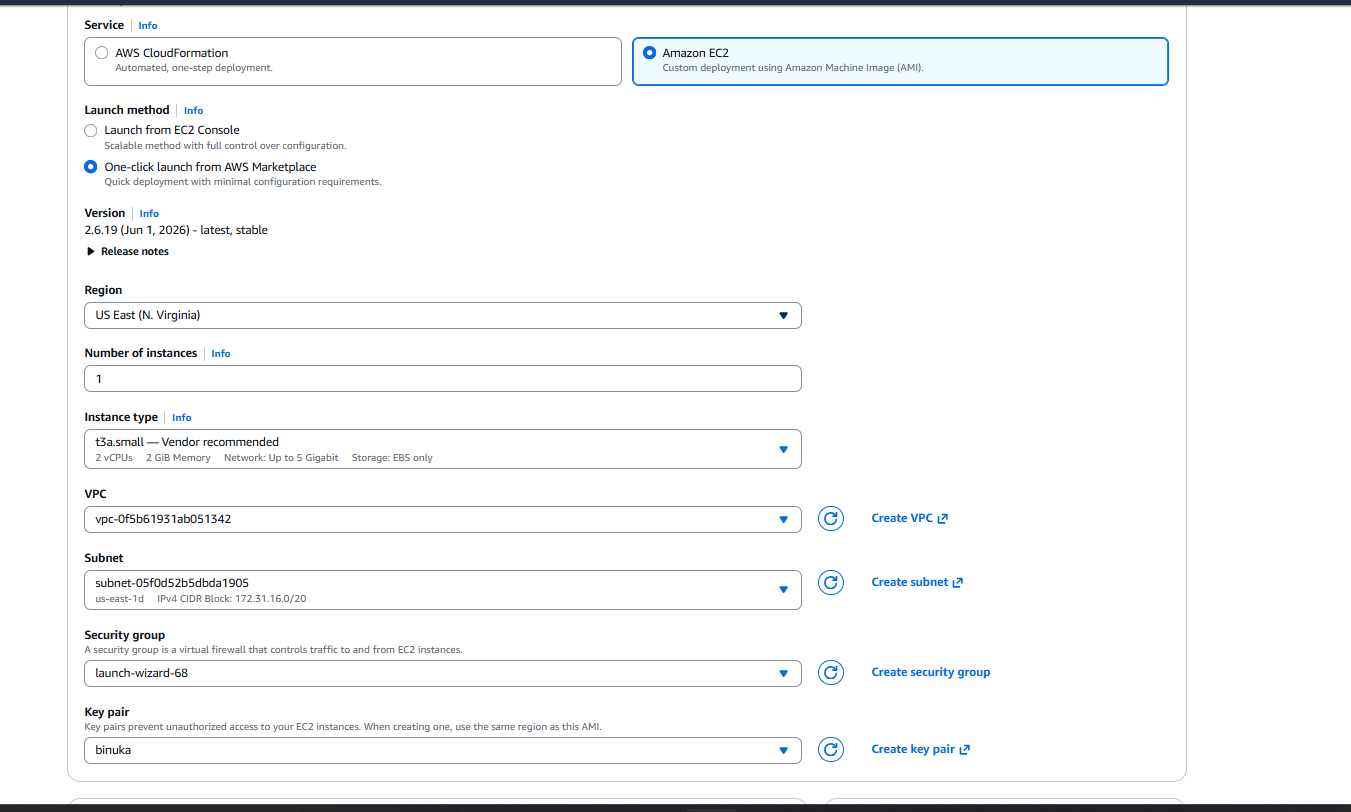The width and height of the screenshot is (1351, 812).
Task: Click the Create security group link
Action: click(x=930, y=672)
